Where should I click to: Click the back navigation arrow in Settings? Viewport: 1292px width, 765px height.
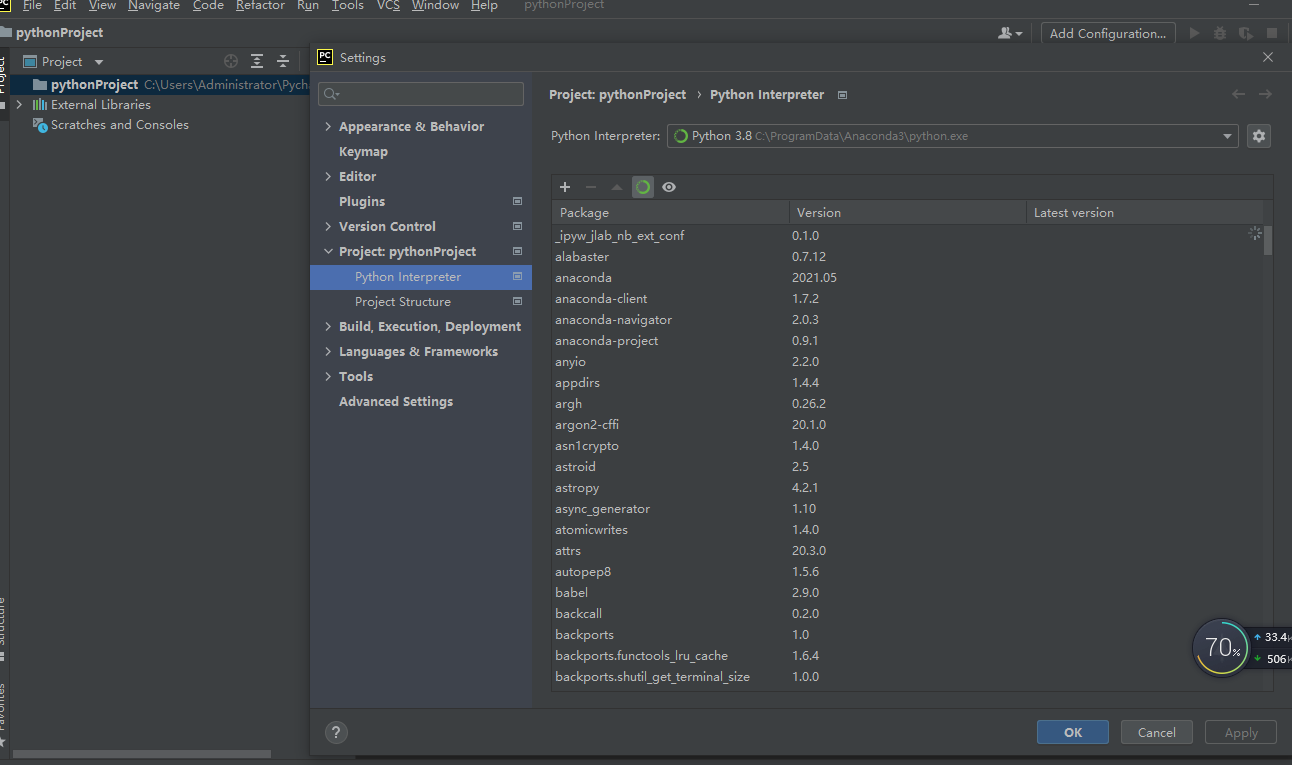tap(1238, 94)
